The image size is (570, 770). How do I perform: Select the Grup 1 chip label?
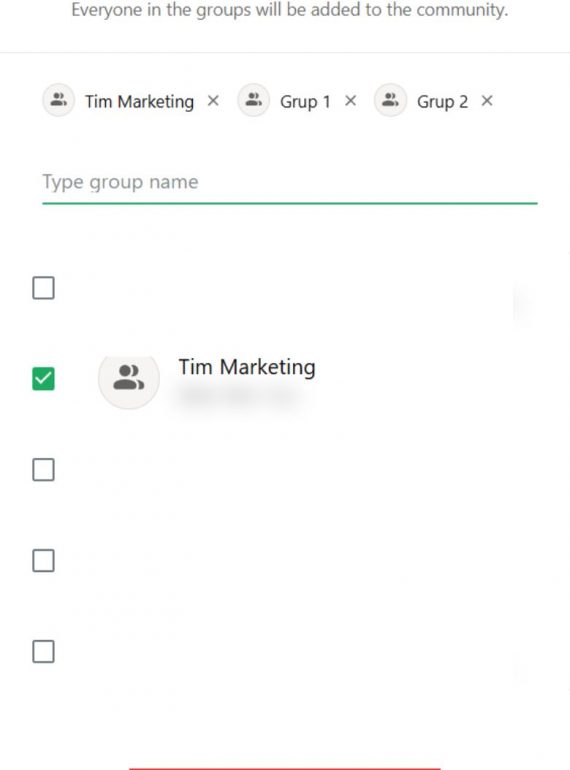click(305, 102)
